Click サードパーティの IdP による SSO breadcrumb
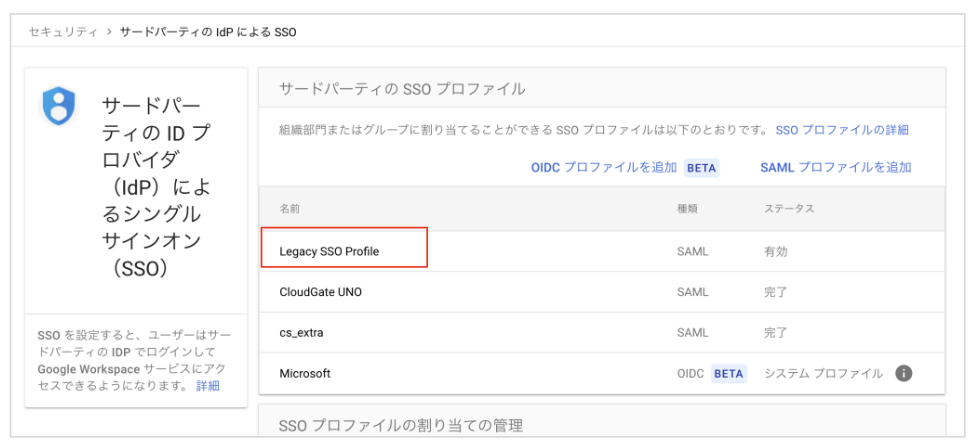 [x=208, y=32]
